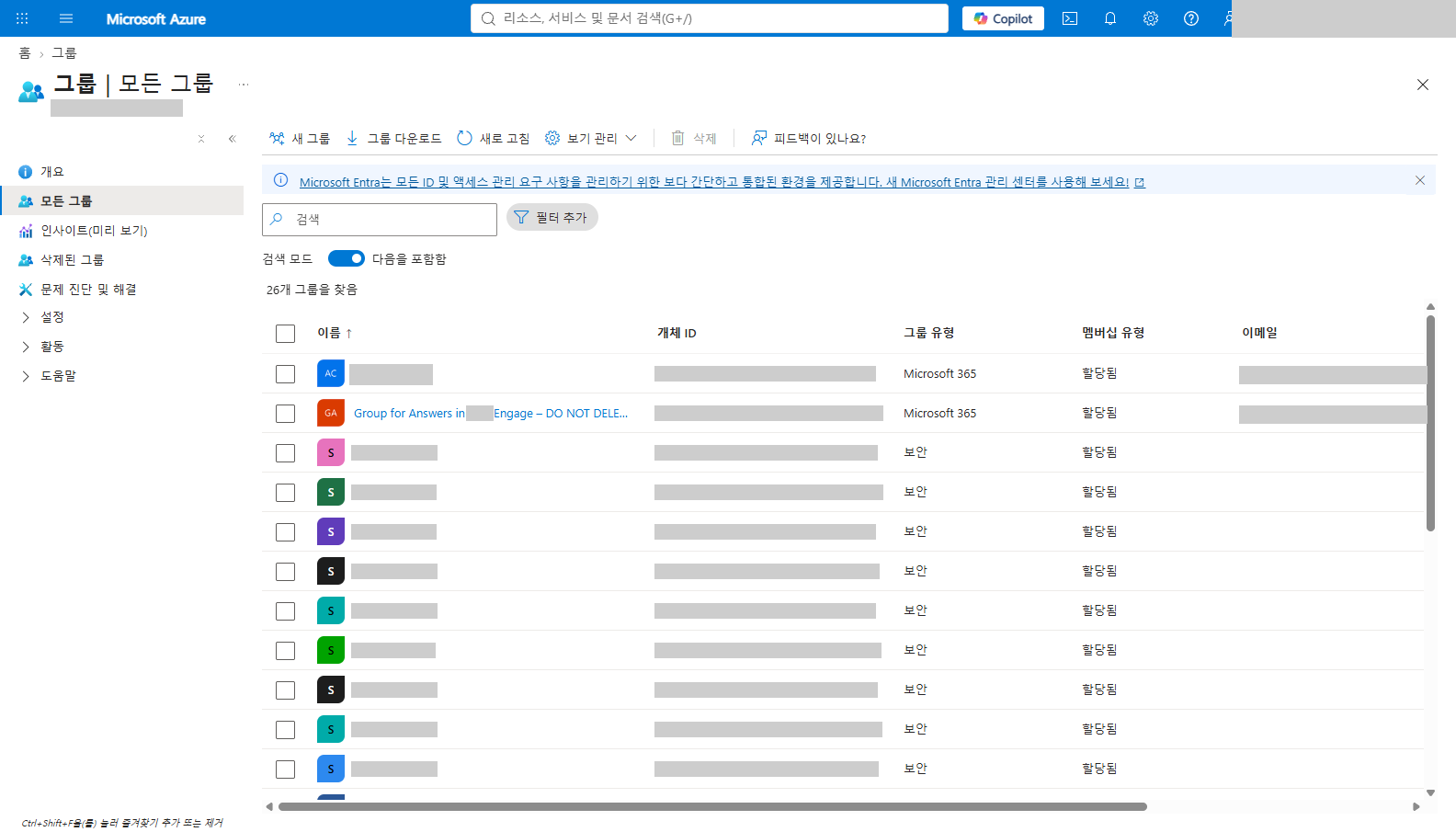
Task: Collapse the side menu with double chevron
Action: (233, 139)
